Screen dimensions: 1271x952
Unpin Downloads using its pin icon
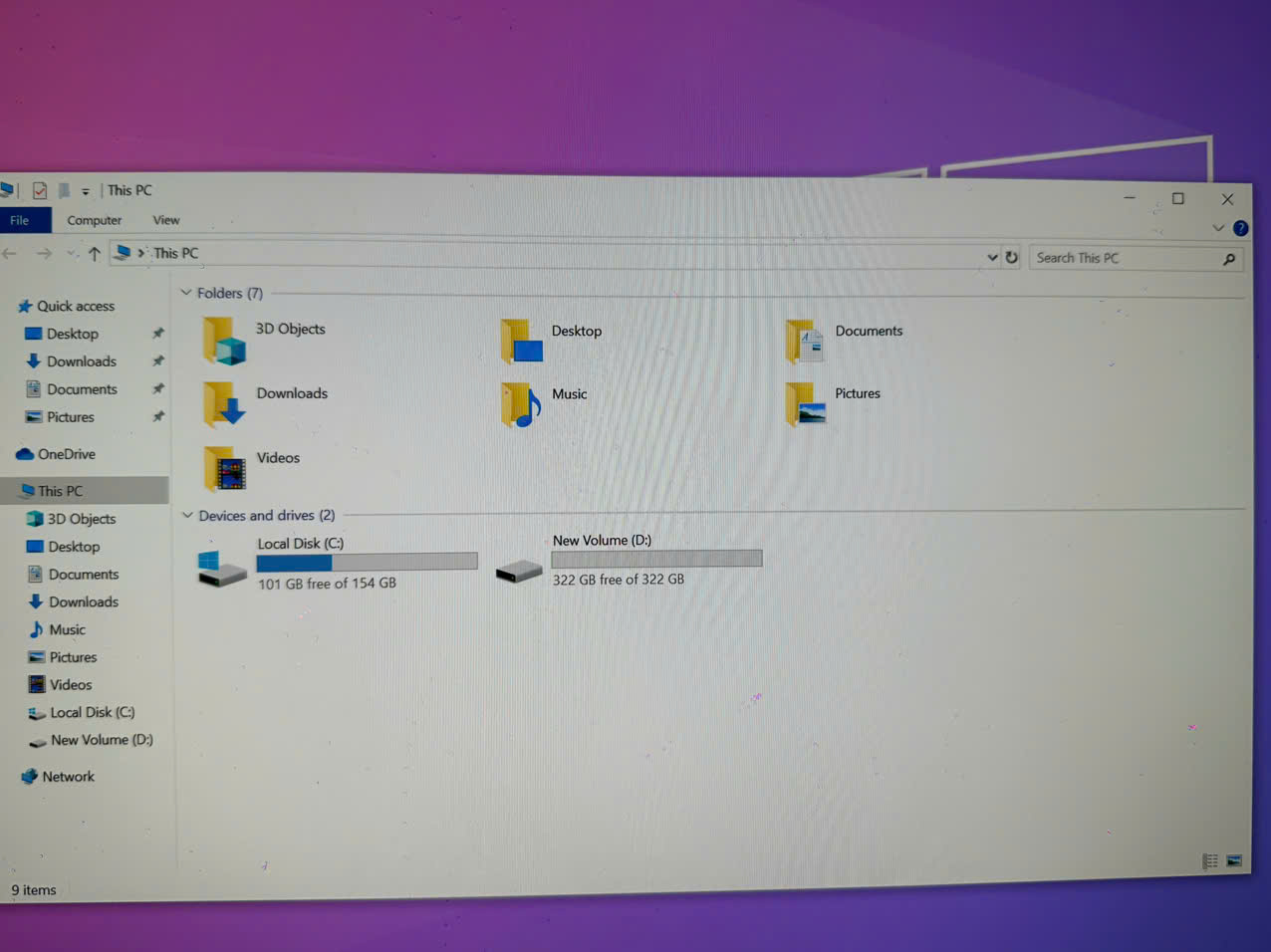click(157, 361)
